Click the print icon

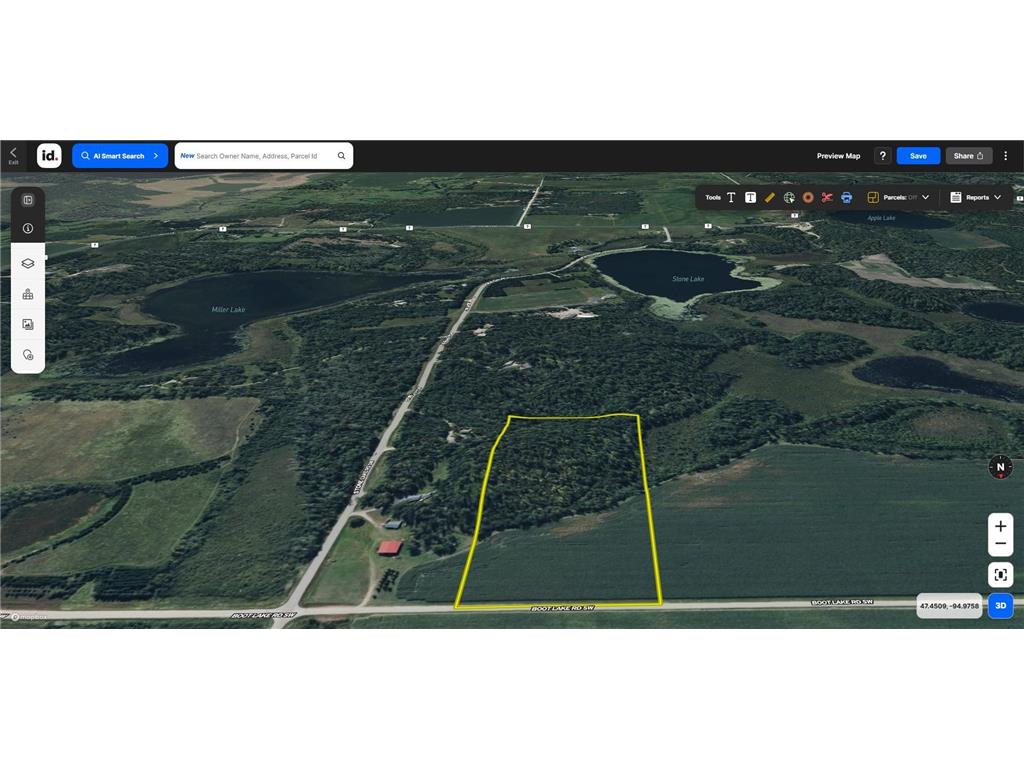point(846,197)
